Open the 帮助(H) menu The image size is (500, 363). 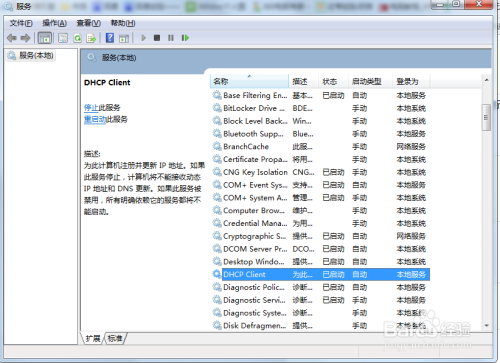click(123, 23)
